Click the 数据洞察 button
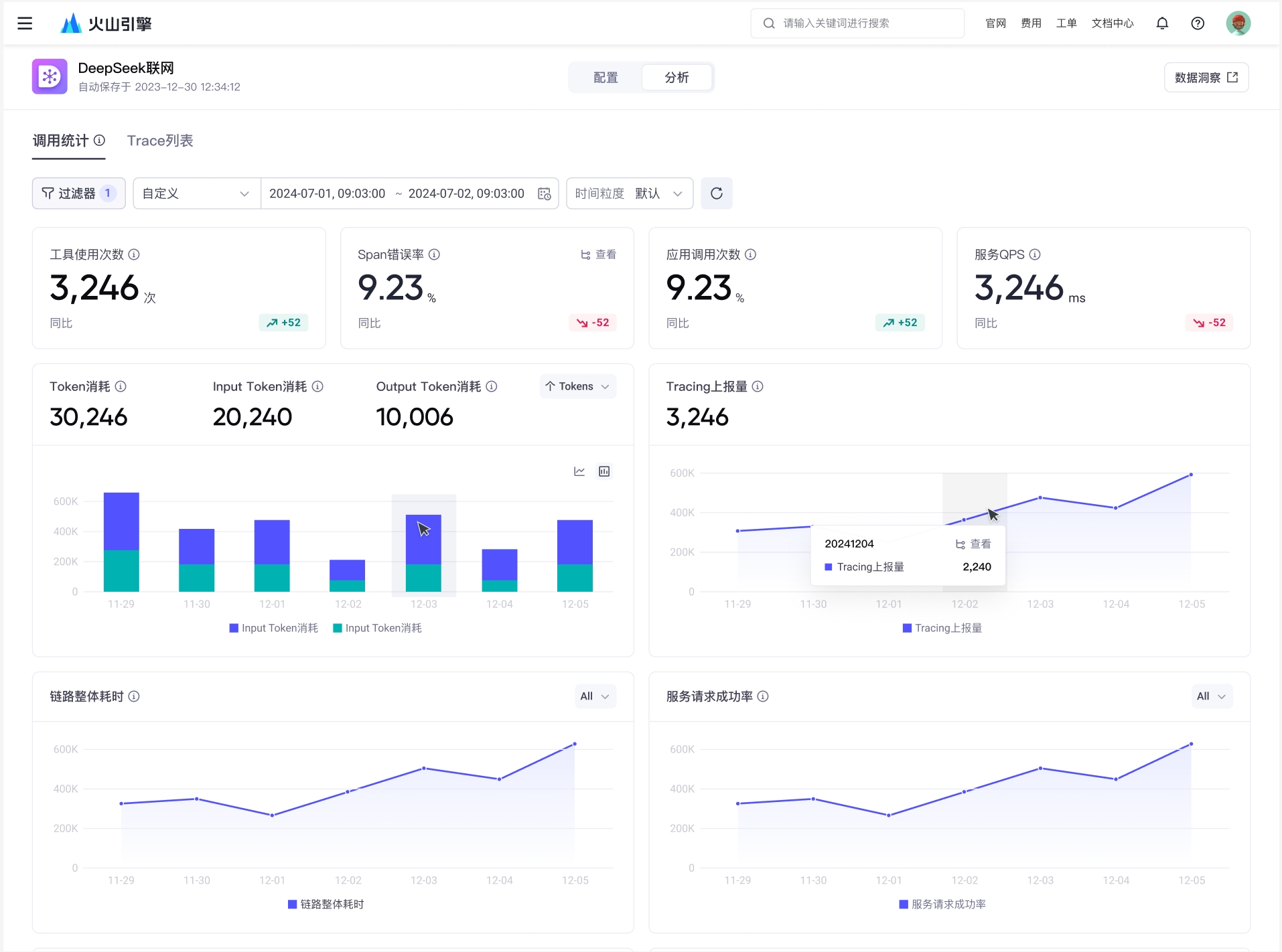Viewport: 1282px width, 952px height. [1206, 78]
